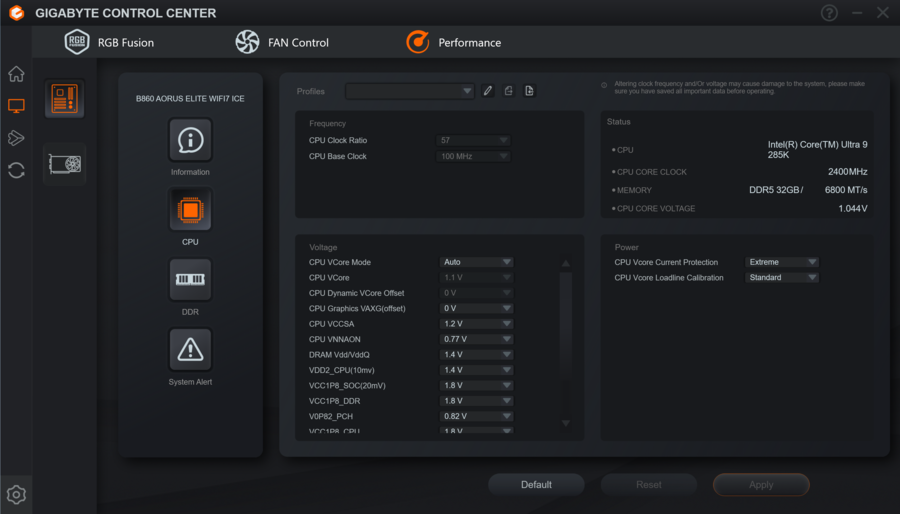The width and height of the screenshot is (900, 514).
Task: Click the 2400MHz CPU core clock value
Action: point(847,172)
